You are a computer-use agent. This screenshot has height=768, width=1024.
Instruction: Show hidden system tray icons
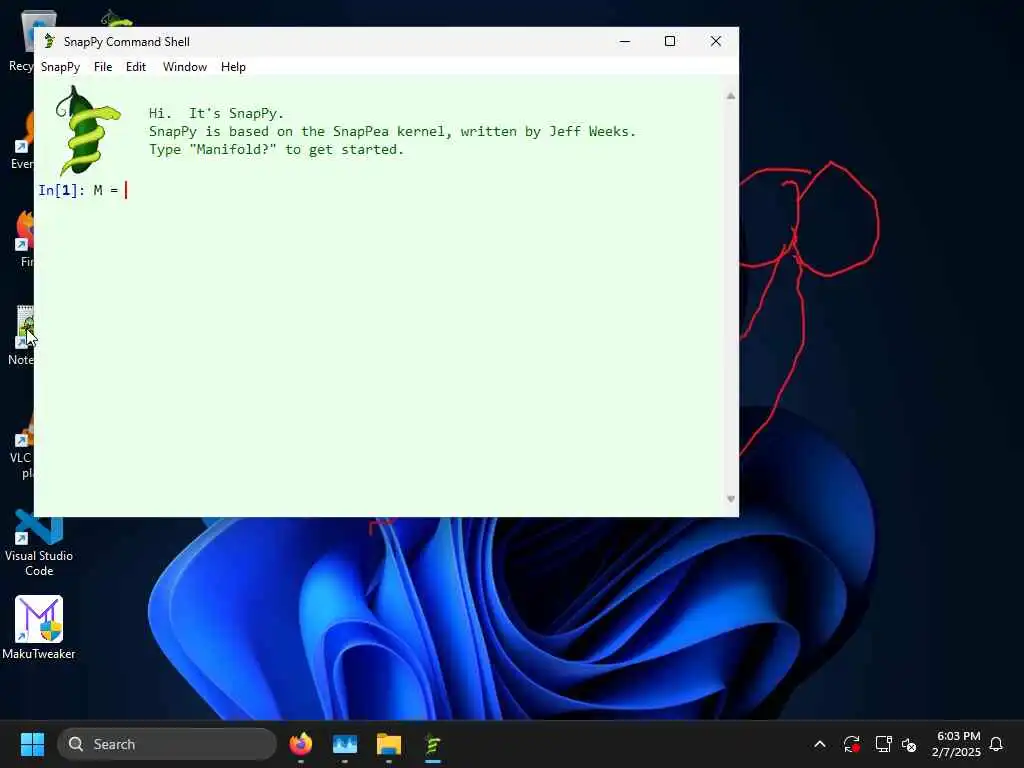click(820, 744)
